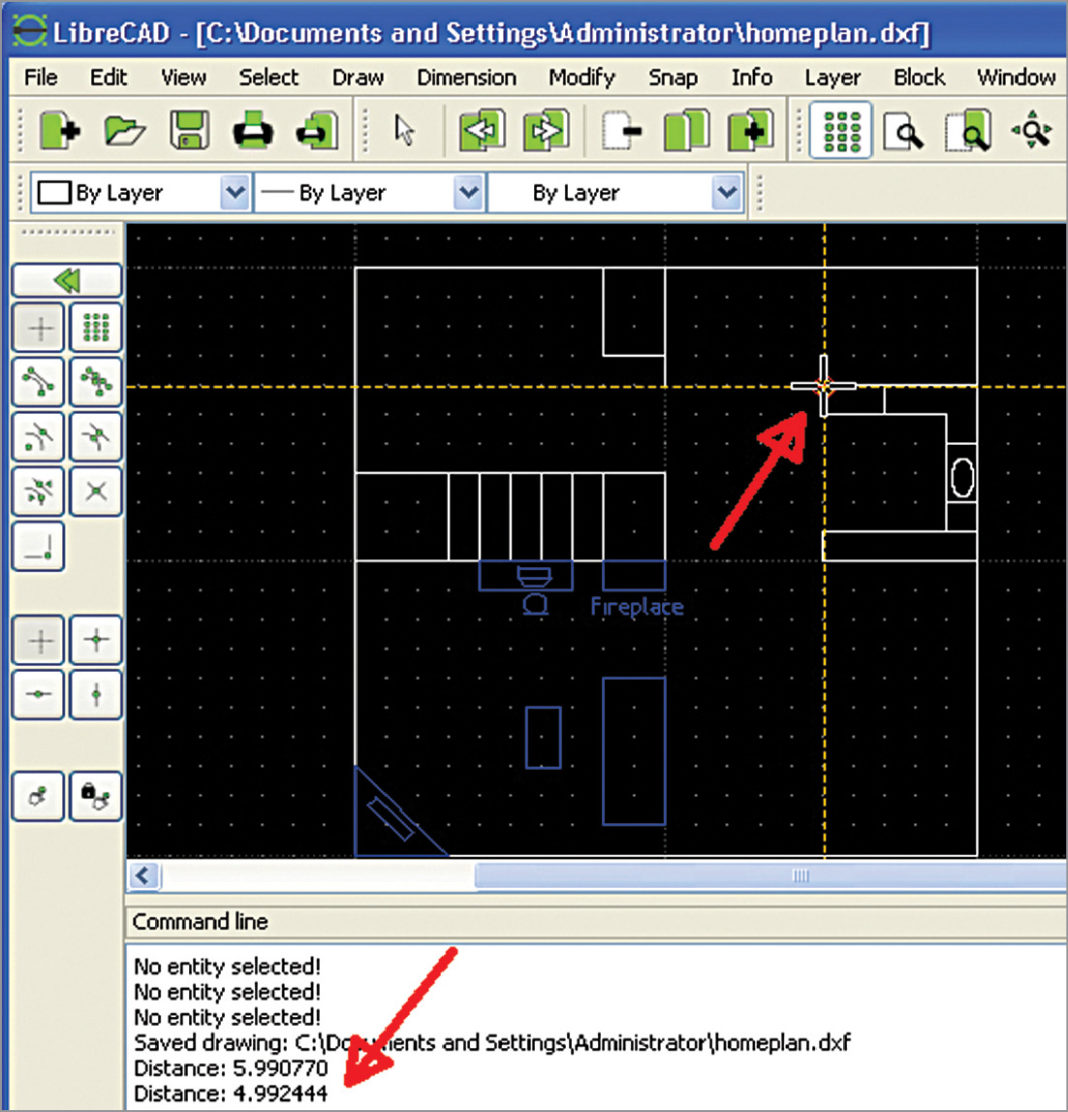Click the green double-arrow back button

pos(66,280)
